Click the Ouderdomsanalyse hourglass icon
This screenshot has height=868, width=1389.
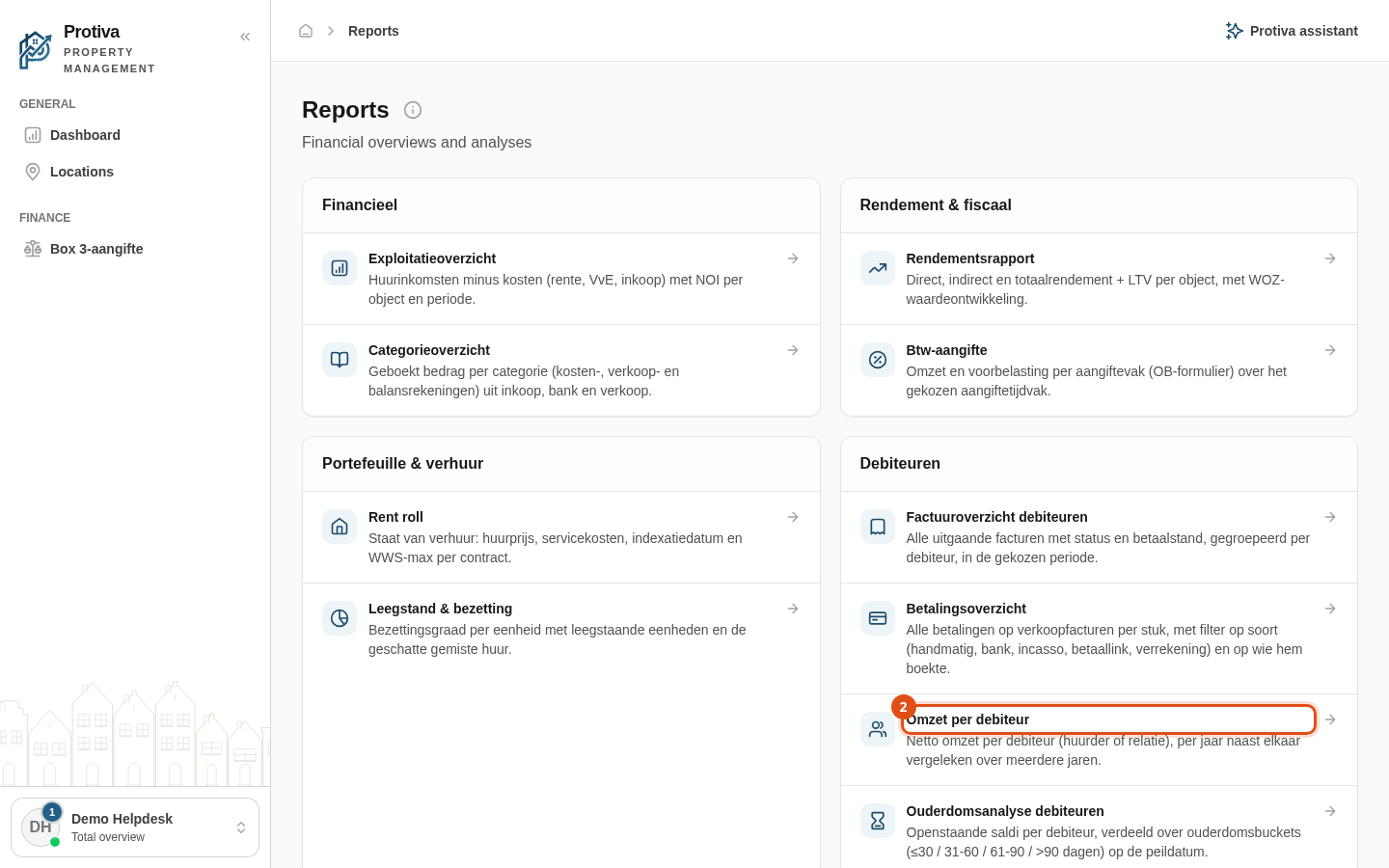coord(878,821)
